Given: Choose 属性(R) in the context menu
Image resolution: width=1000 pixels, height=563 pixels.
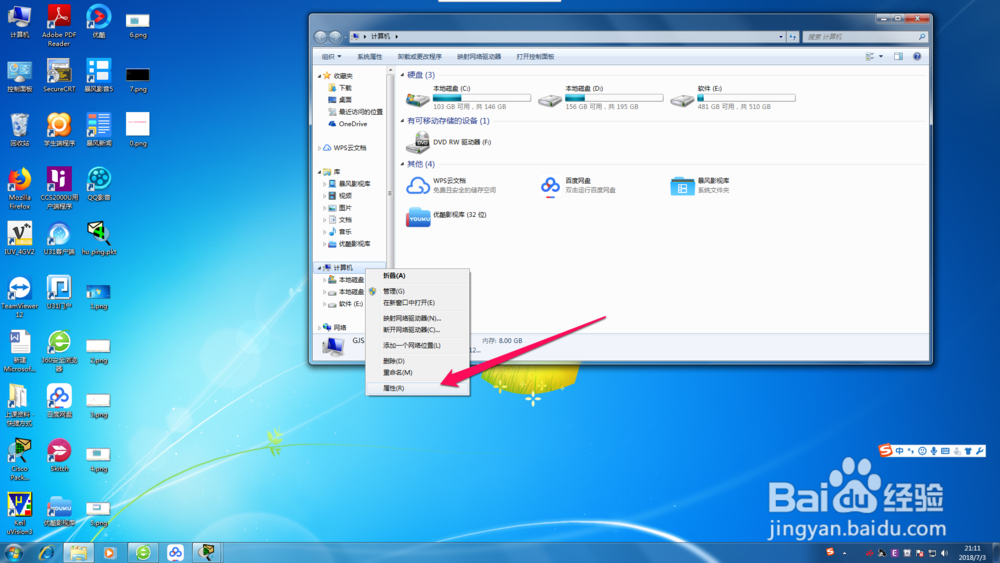Looking at the screenshot, I should click(418, 388).
